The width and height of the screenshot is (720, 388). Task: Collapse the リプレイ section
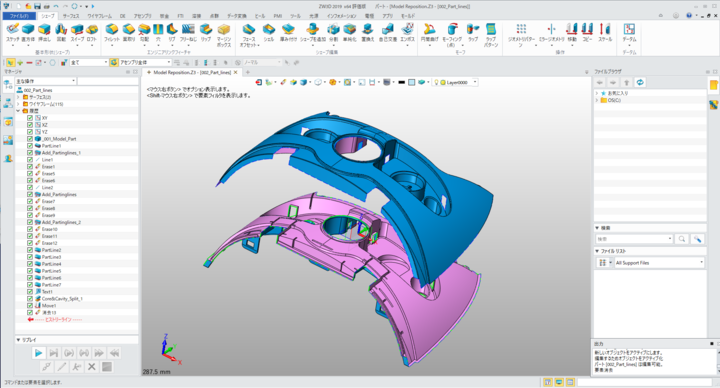(18, 340)
